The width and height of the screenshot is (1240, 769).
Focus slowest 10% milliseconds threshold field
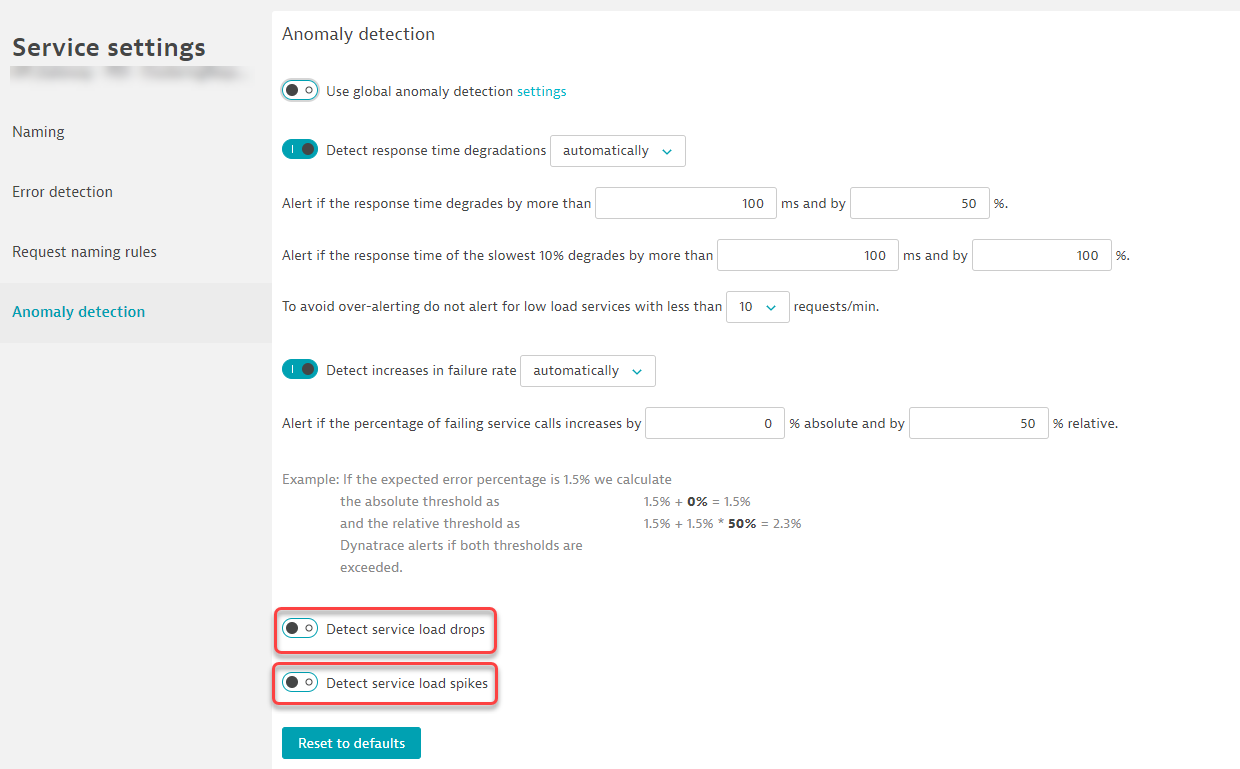tap(807, 255)
